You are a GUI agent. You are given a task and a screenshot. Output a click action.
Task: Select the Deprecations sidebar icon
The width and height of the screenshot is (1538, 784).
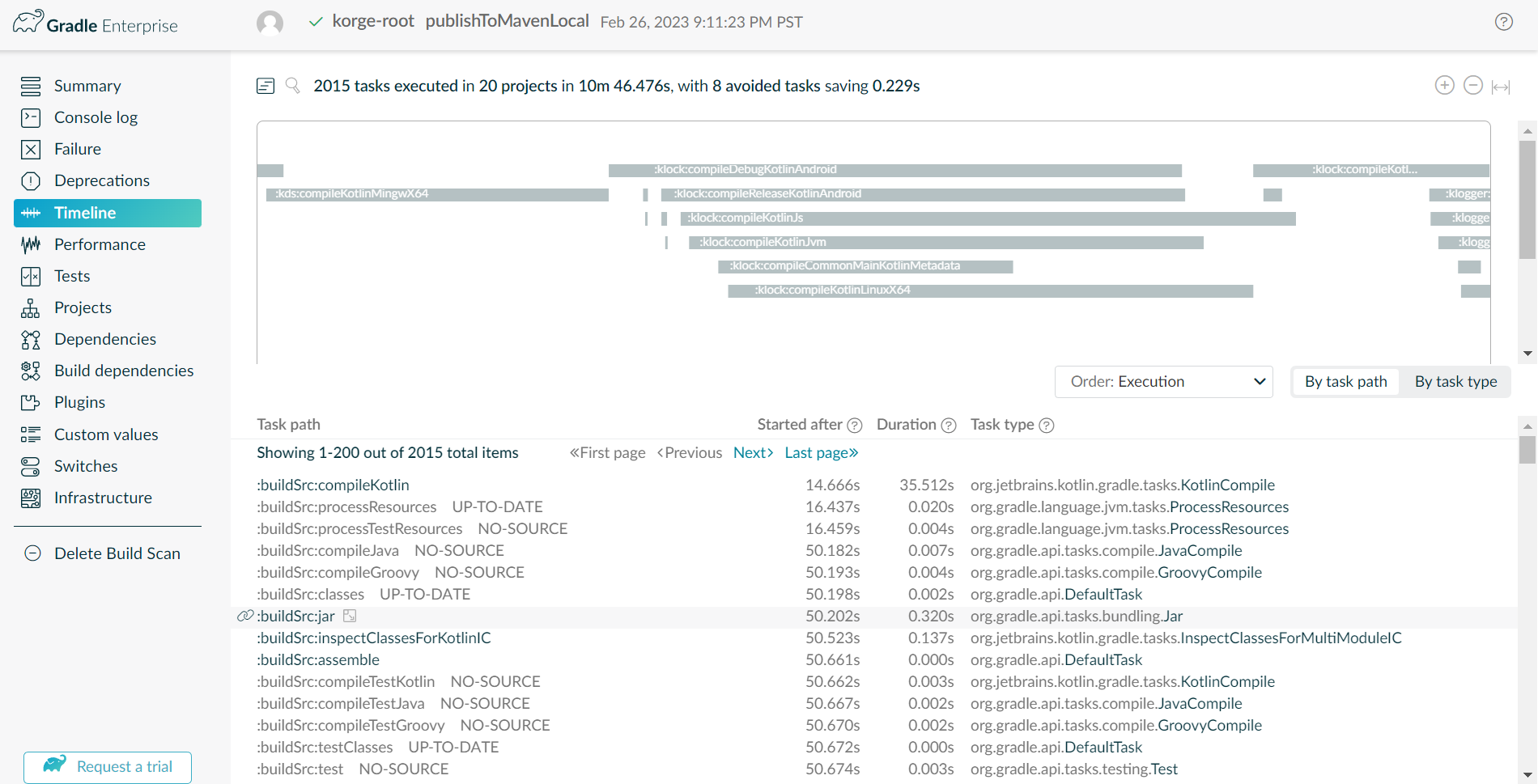[x=30, y=180]
